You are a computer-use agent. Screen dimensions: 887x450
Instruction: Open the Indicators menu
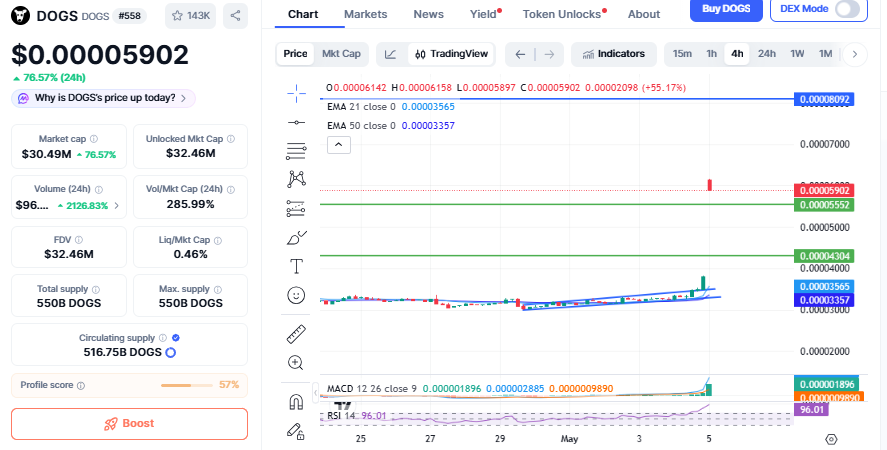(614, 54)
